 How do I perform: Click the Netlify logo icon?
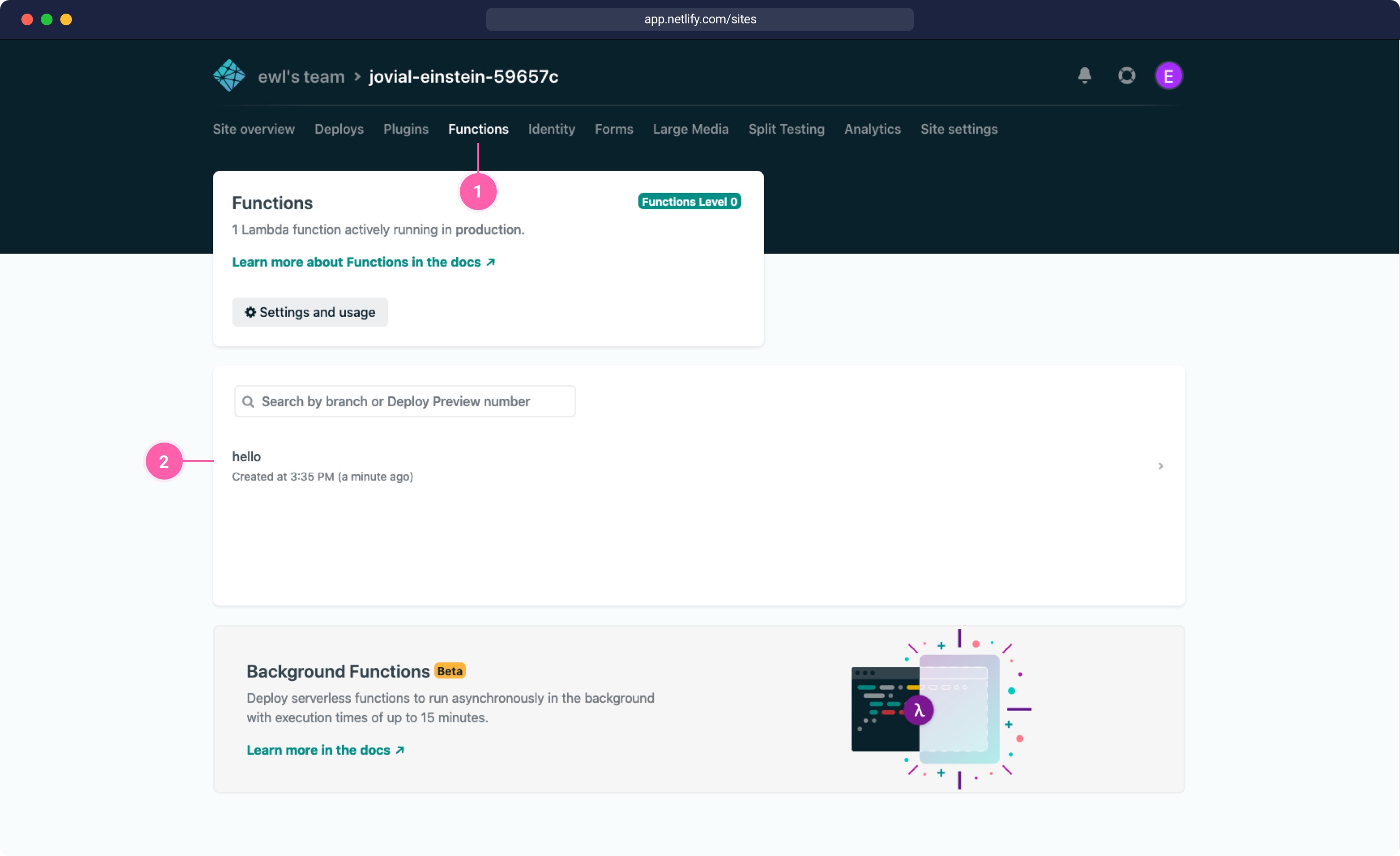click(x=229, y=75)
